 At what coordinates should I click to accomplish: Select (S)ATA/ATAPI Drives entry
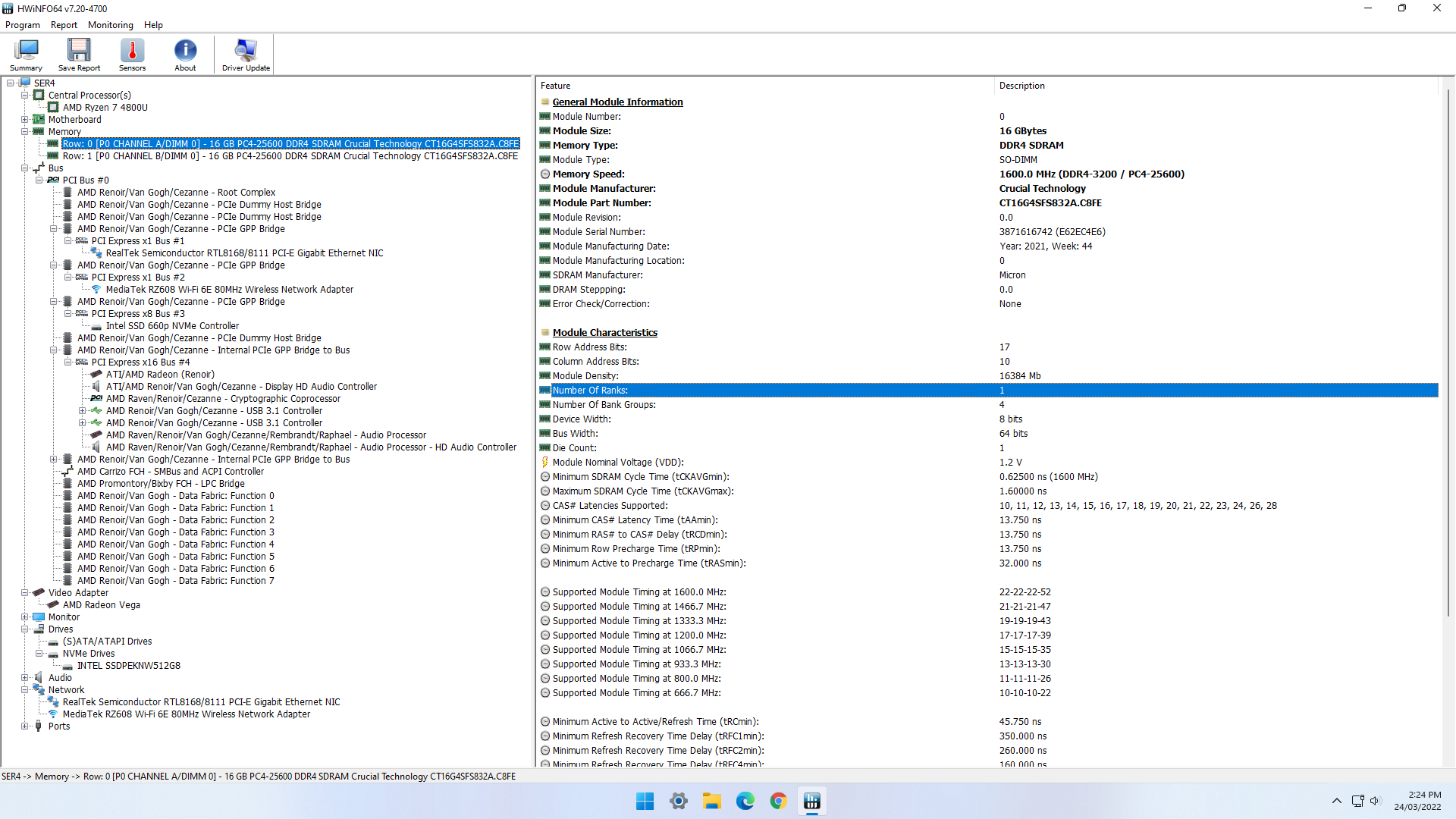click(x=107, y=642)
